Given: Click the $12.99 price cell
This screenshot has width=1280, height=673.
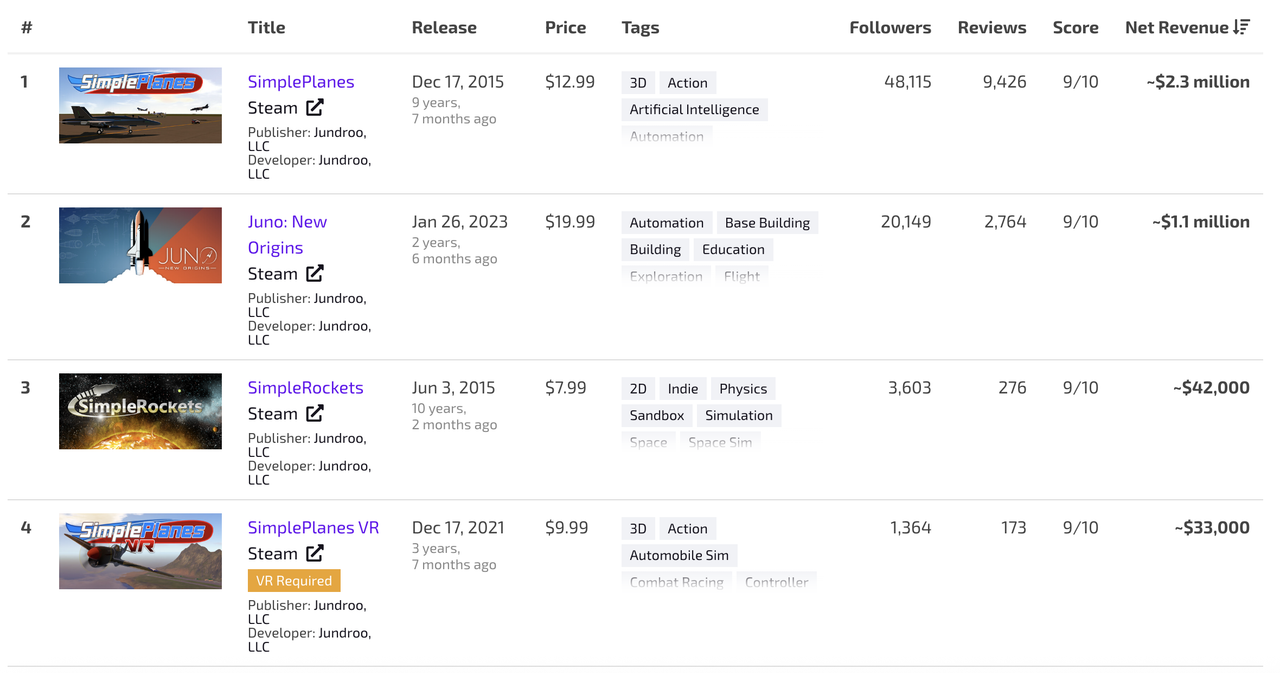Looking at the screenshot, I should click(570, 82).
